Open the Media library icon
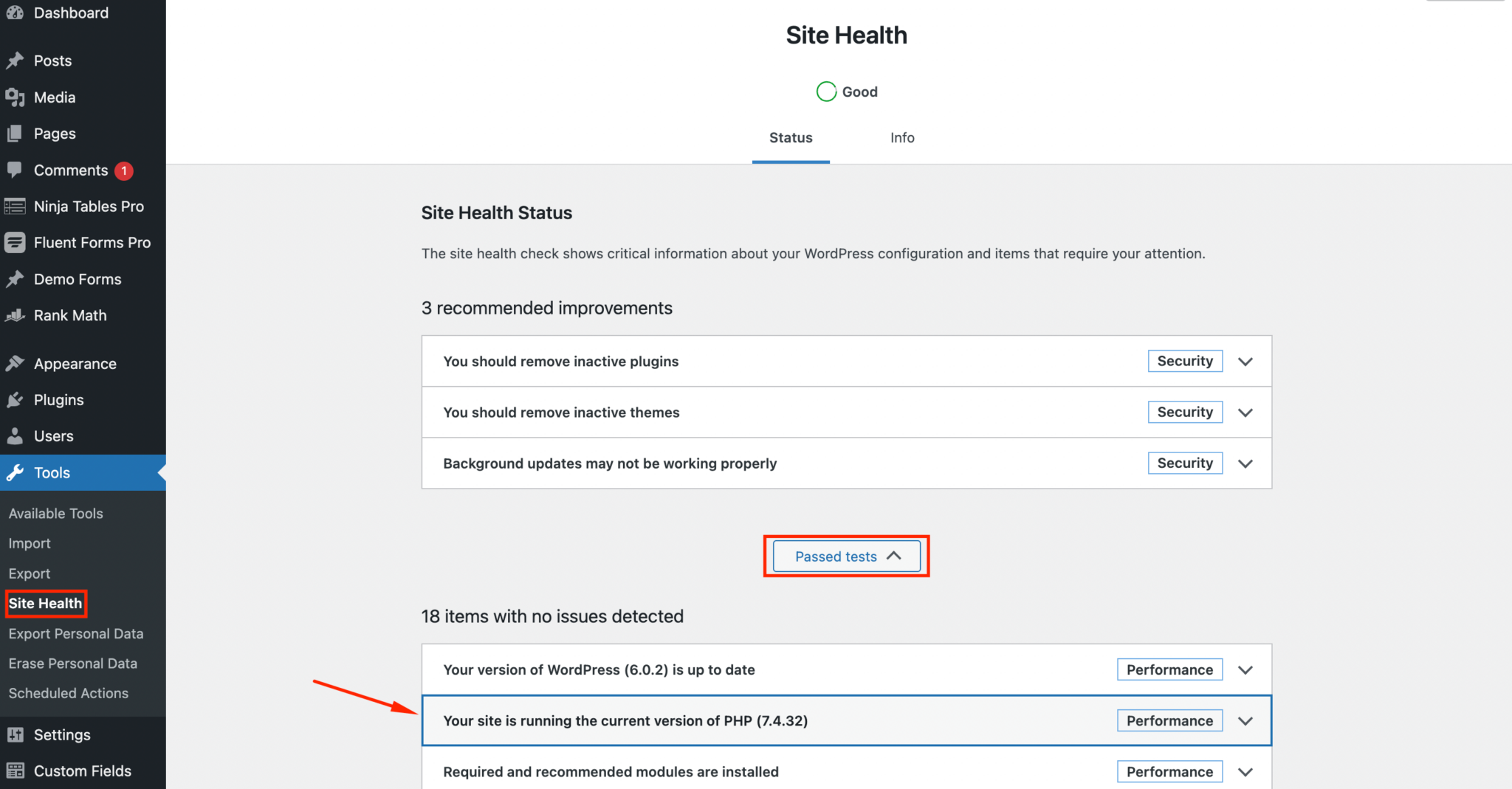Screen dimensions: 1512x789 [x=15, y=97]
